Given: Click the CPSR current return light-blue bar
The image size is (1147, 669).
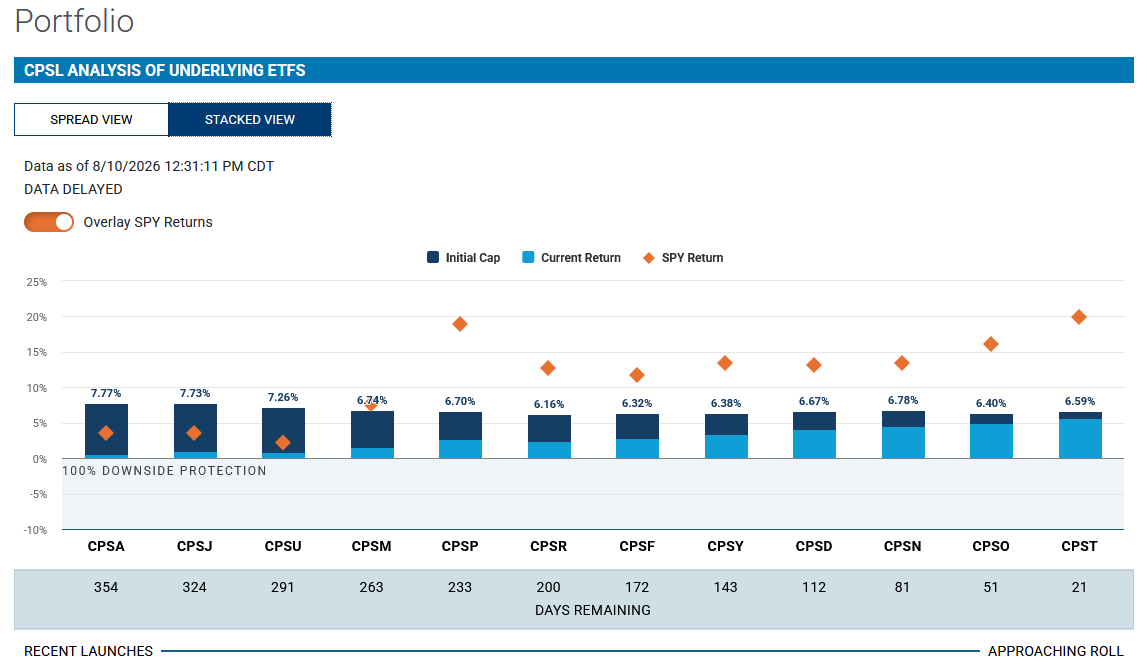Looking at the screenshot, I should [x=549, y=450].
